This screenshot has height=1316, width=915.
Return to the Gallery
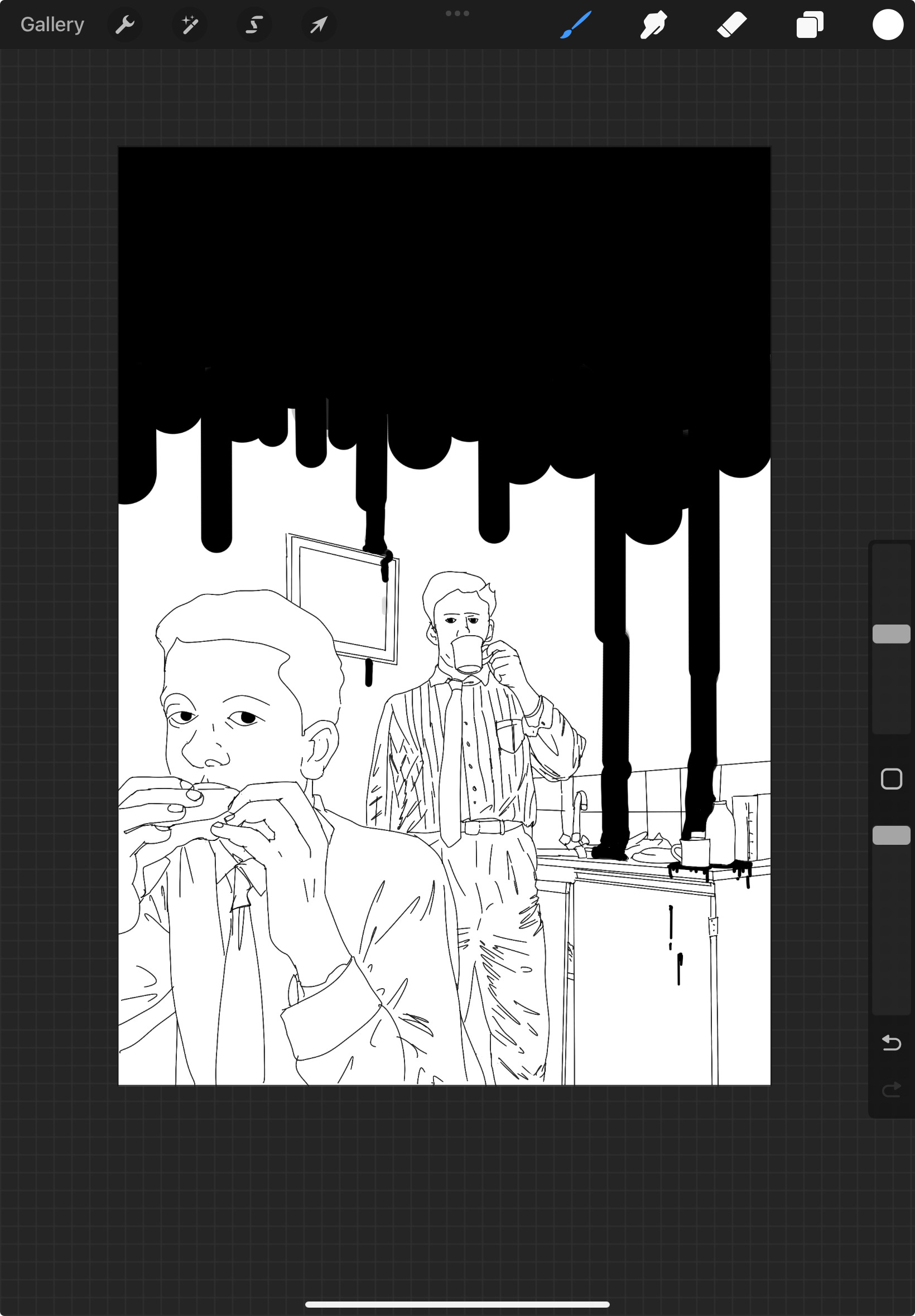(52, 25)
